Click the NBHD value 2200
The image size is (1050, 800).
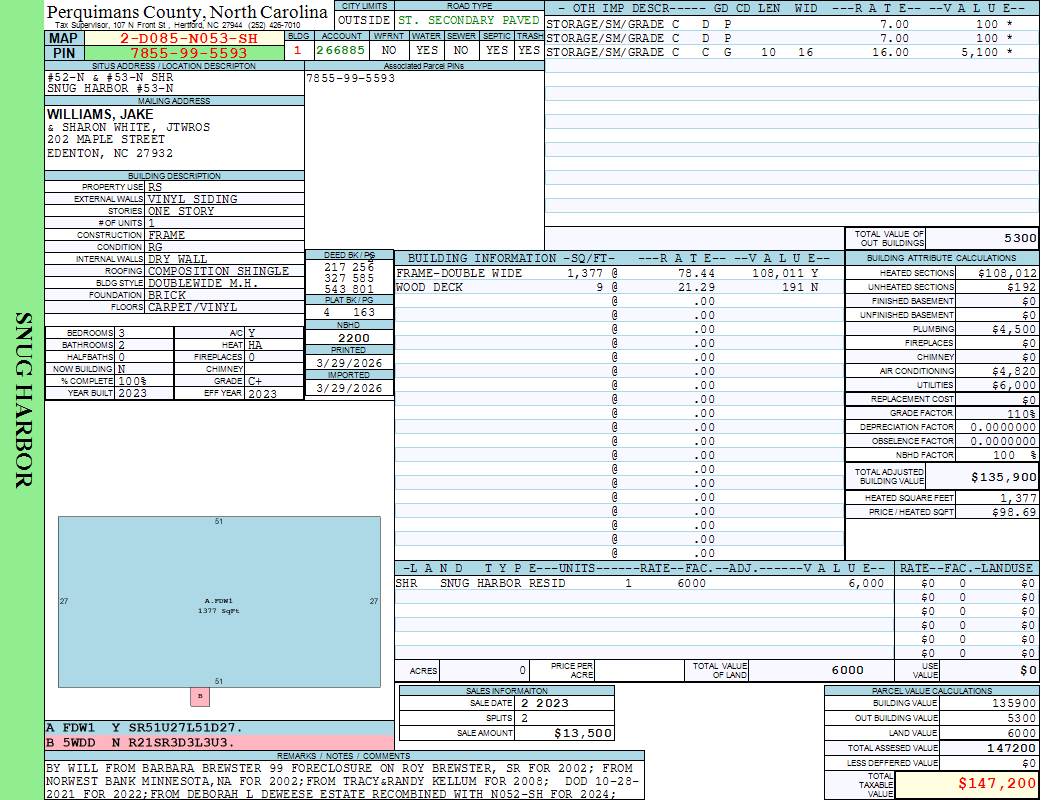(x=349, y=339)
